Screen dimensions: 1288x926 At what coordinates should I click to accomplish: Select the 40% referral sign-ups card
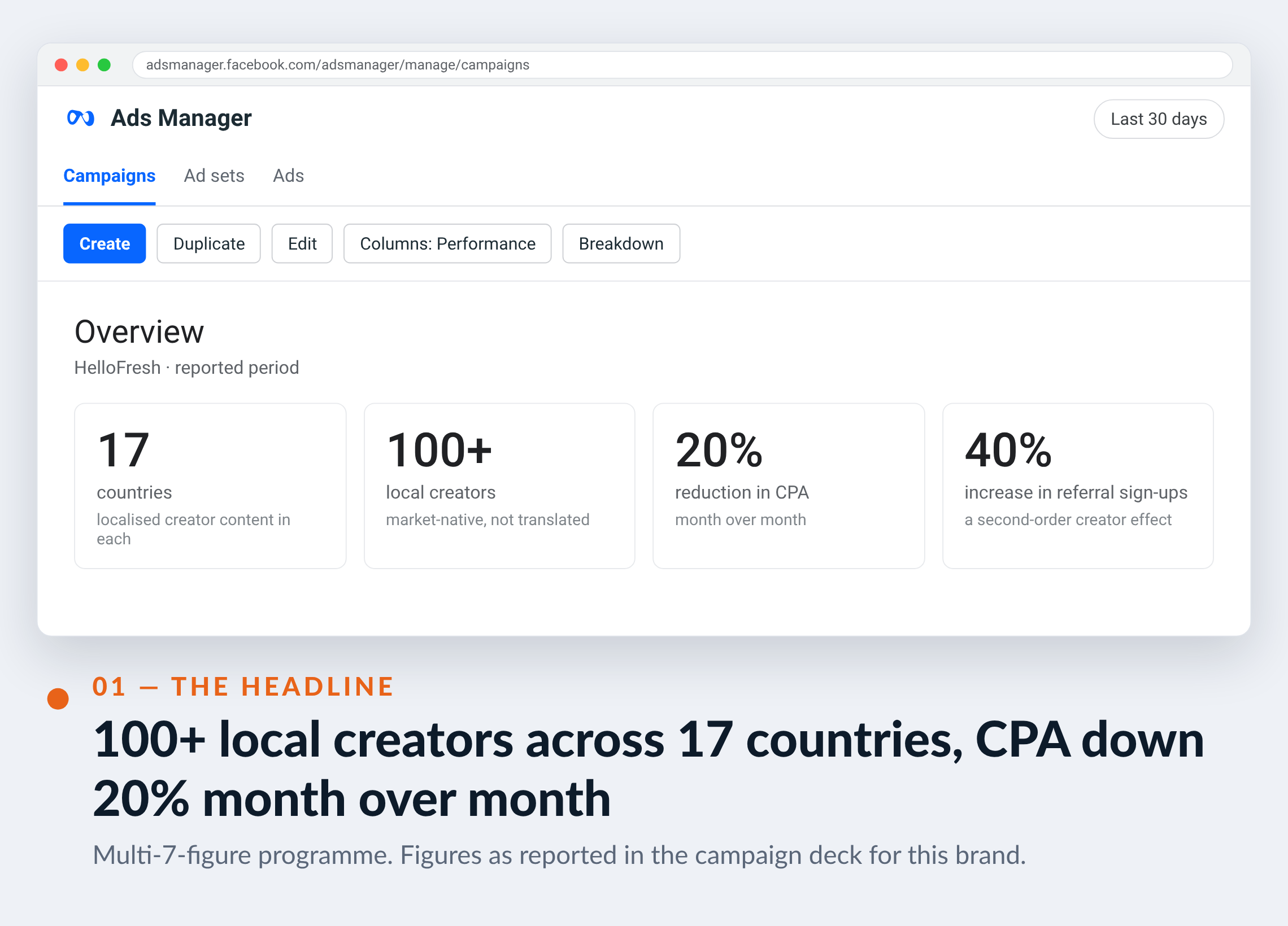click(x=1078, y=486)
